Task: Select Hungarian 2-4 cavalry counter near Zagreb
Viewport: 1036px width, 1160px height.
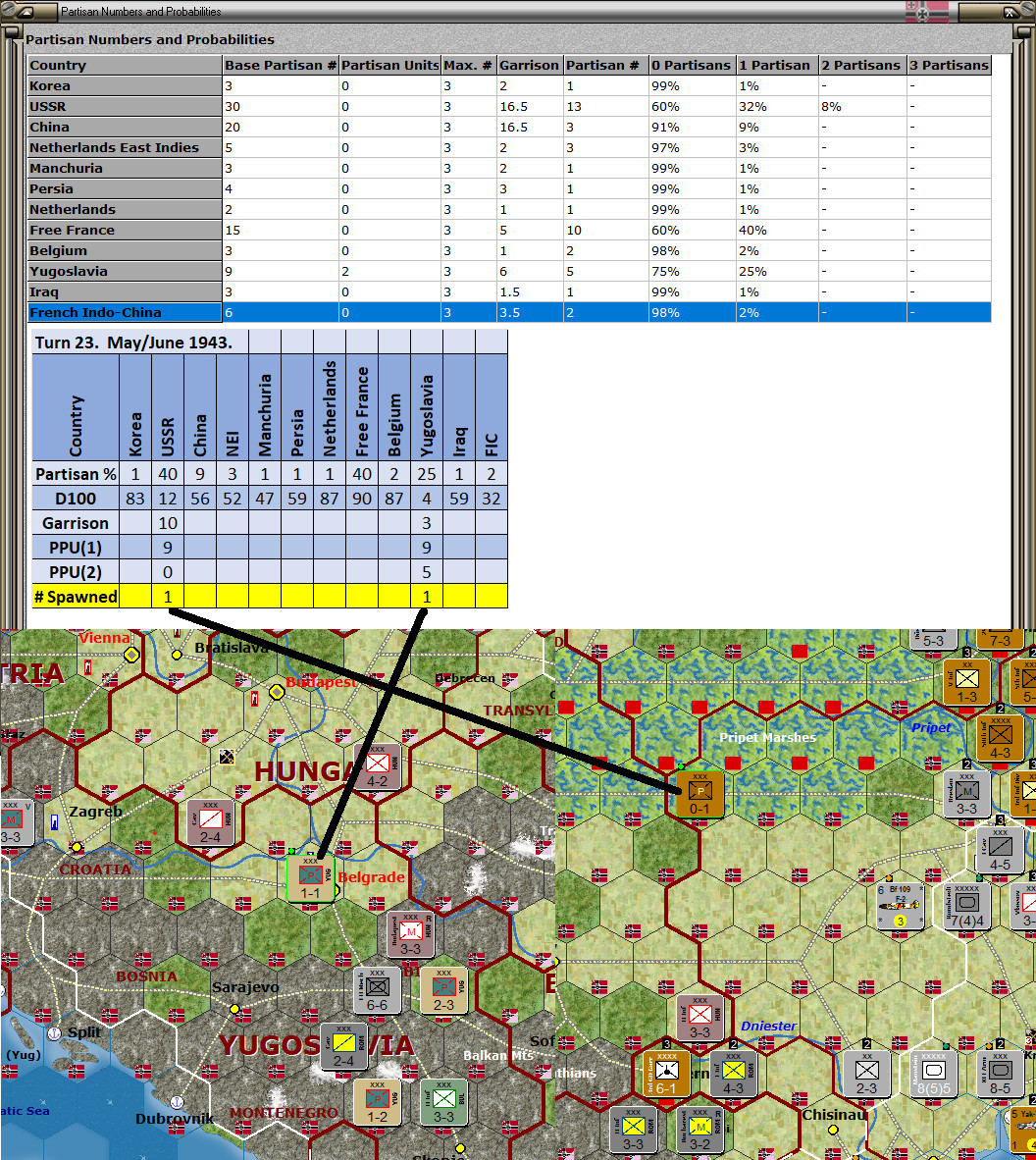Action: click(210, 822)
